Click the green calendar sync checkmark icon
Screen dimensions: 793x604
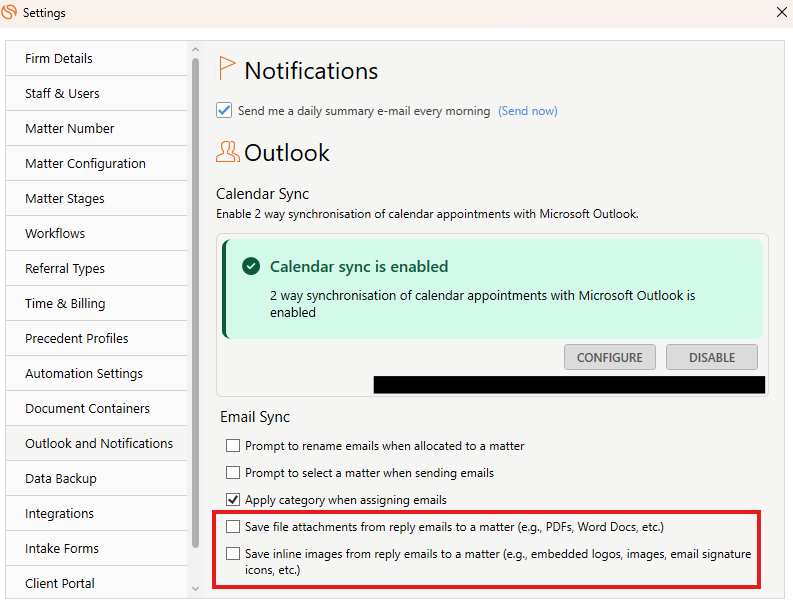coord(251,266)
